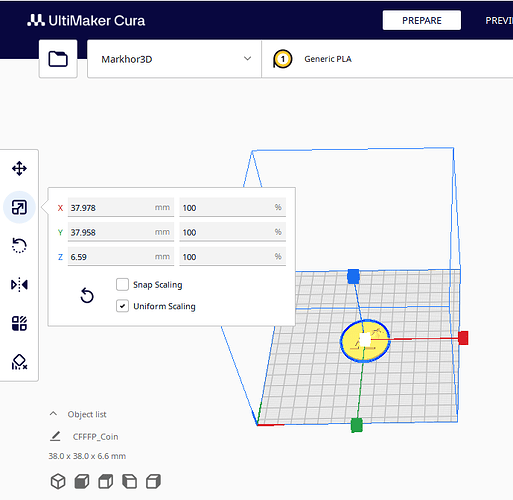Switch to PREVIEW stage

[x=499, y=20]
